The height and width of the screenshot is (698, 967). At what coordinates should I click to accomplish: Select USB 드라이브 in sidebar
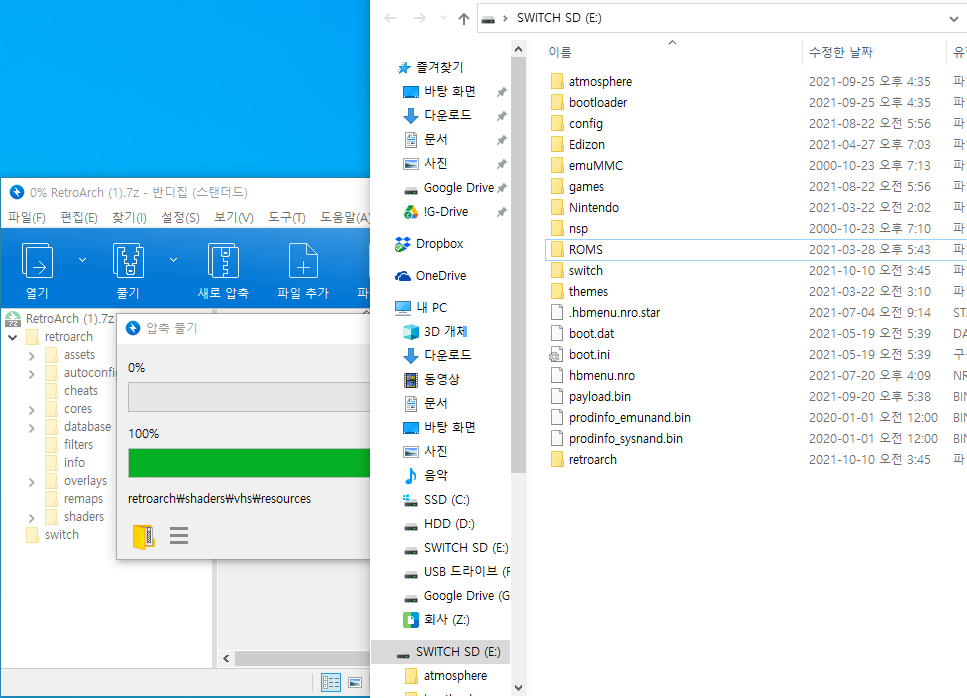point(456,572)
